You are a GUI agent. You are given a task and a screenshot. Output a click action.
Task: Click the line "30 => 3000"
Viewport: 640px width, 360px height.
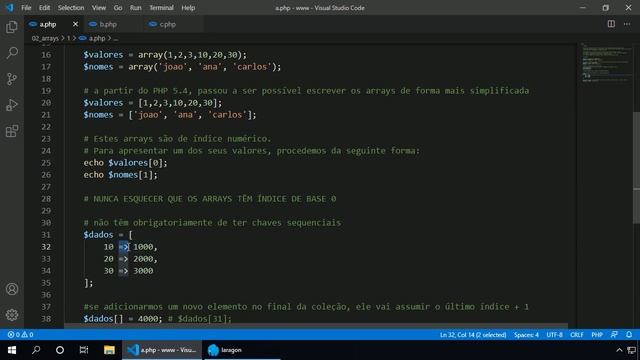128,271
